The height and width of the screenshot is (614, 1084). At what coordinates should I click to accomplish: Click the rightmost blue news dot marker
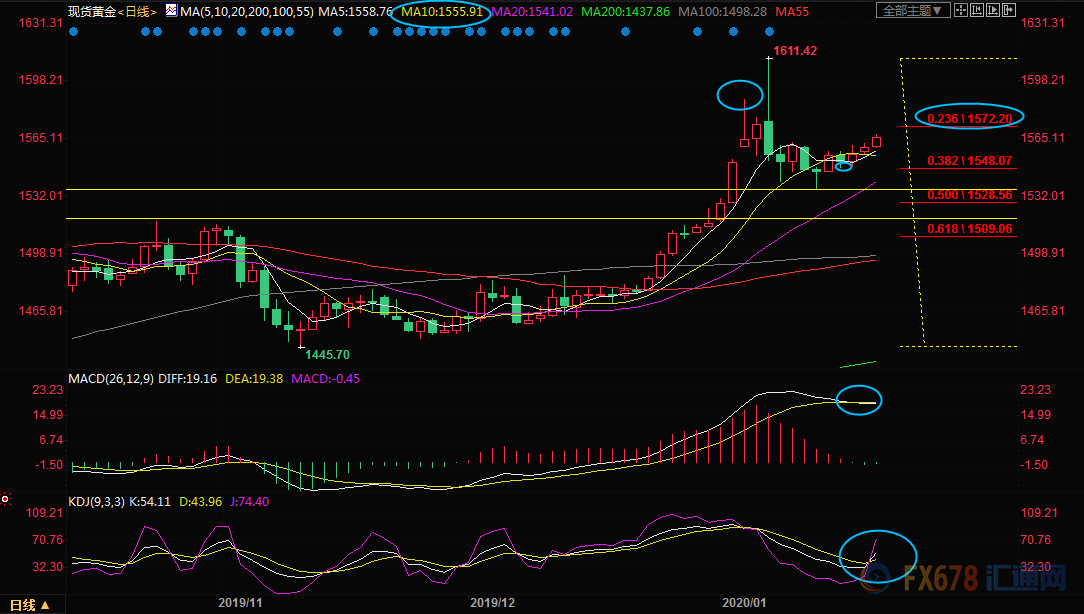[769, 32]
